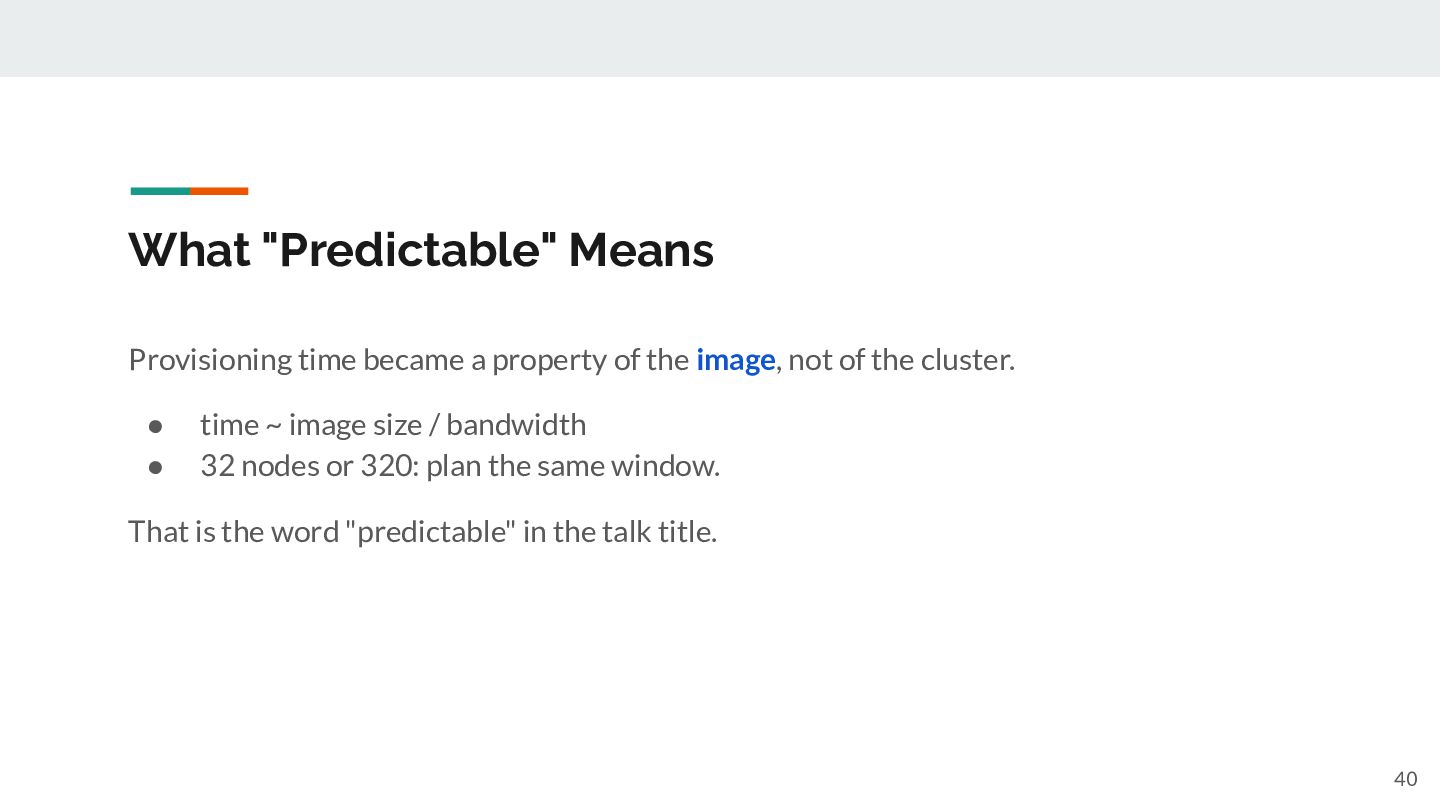This screenshot has width=1440, height=810.
Task: Click the bullet dot before "time ~ image size"
Action: [x=155, y=426]
